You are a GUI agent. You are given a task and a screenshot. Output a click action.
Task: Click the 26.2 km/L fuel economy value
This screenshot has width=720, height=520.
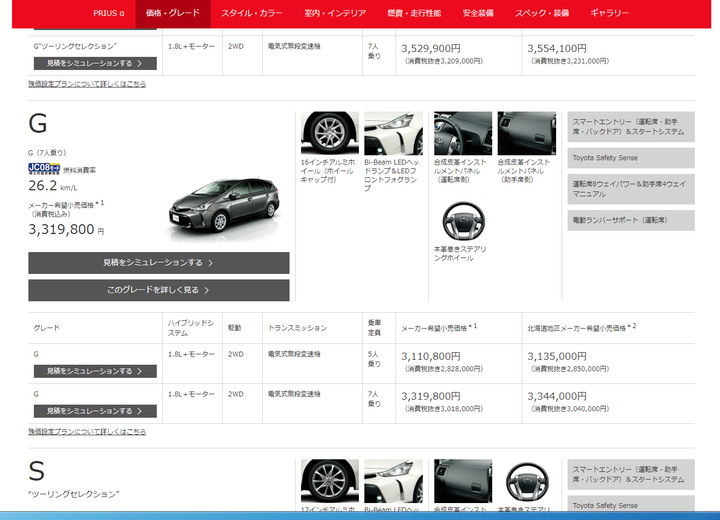coord(52,186)
